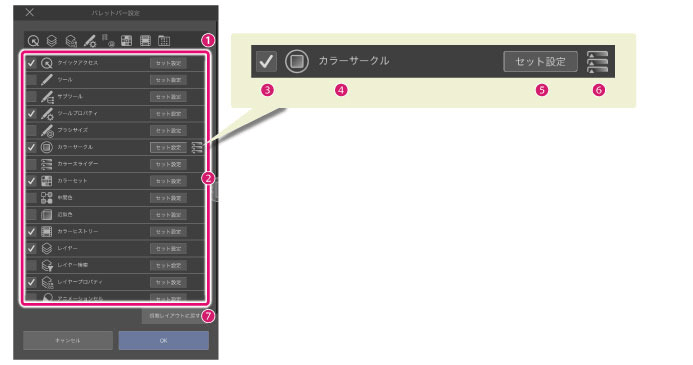Click 初期レイアウトに戻す reset button
The height and width of the screenshot is (365, 693).
[175, 316]
